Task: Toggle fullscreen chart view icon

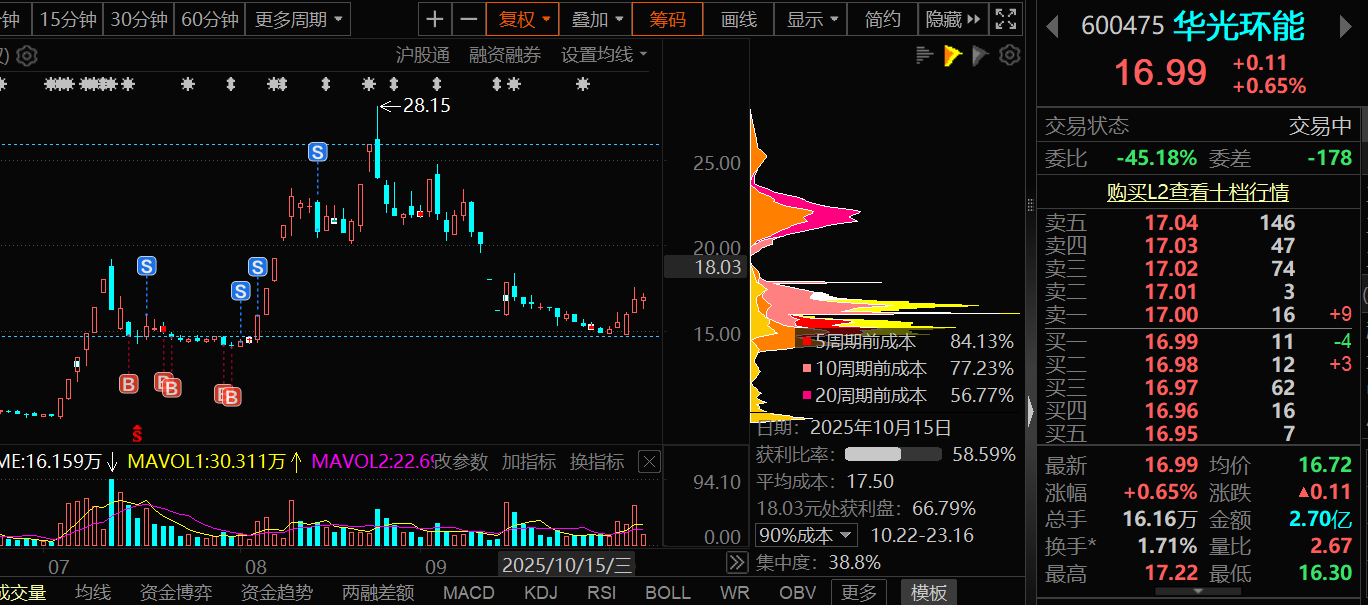Action: [1006, 19]
